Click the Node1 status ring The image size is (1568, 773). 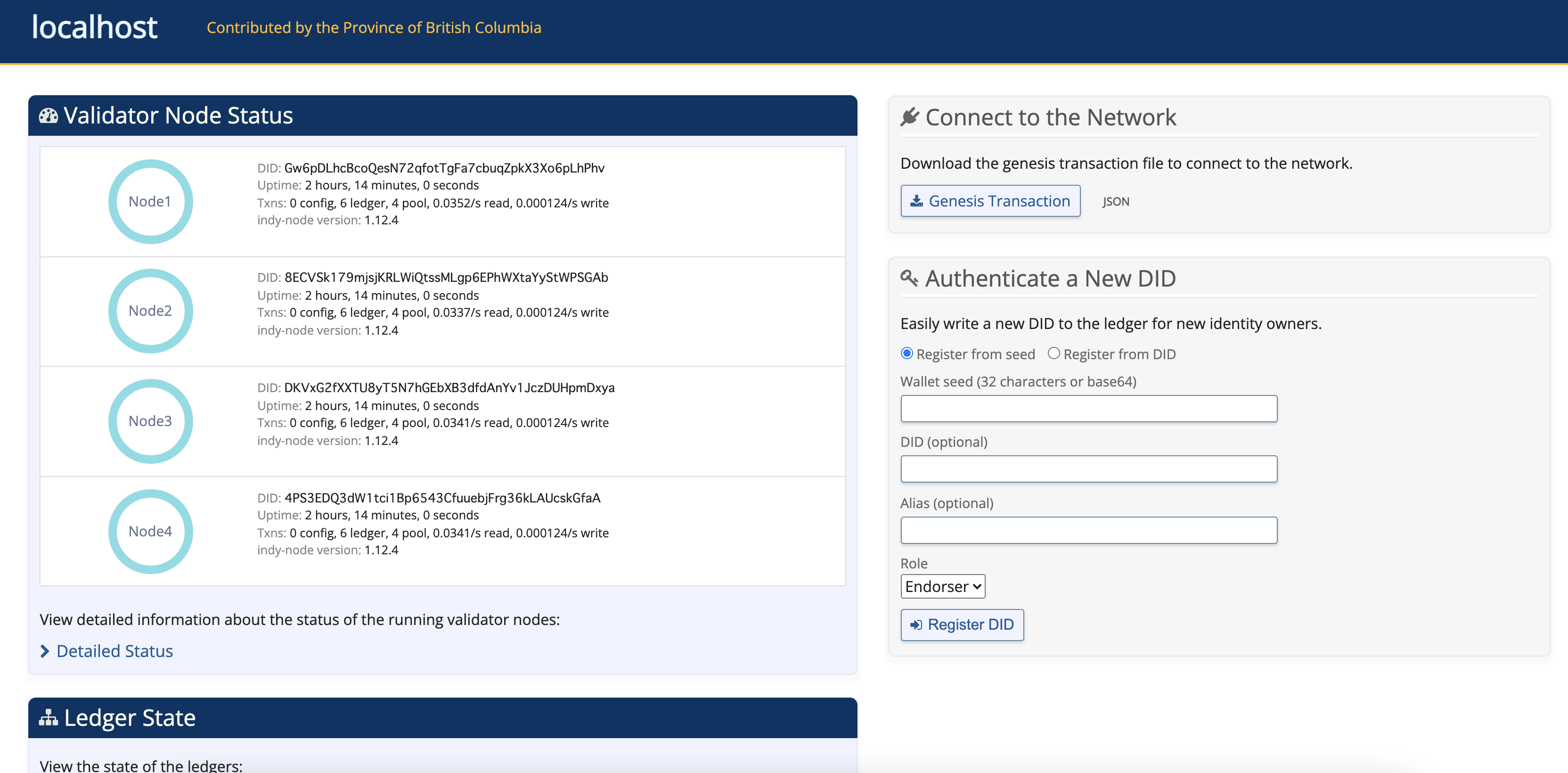coord(150,202)
